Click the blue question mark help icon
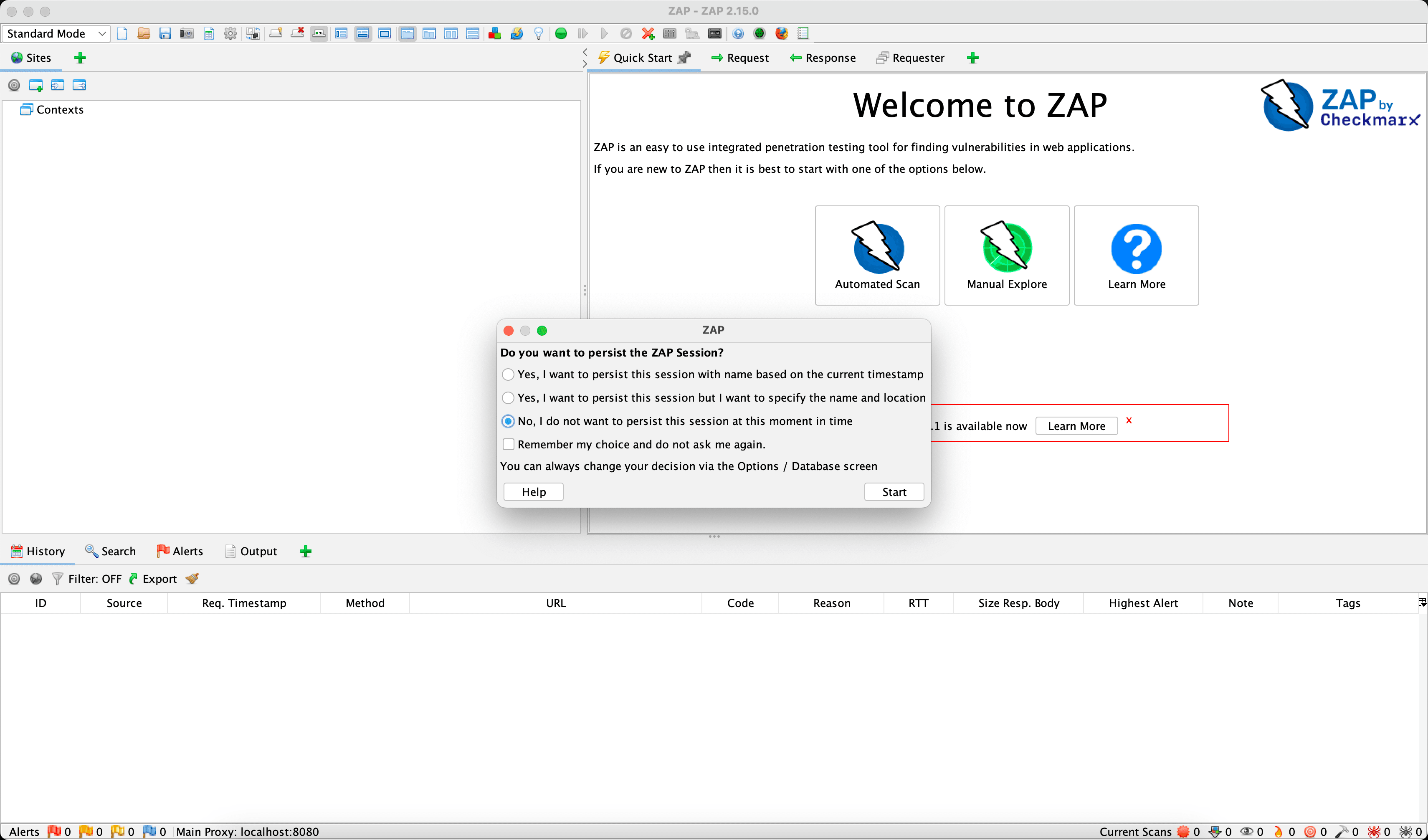 [738, 33]
